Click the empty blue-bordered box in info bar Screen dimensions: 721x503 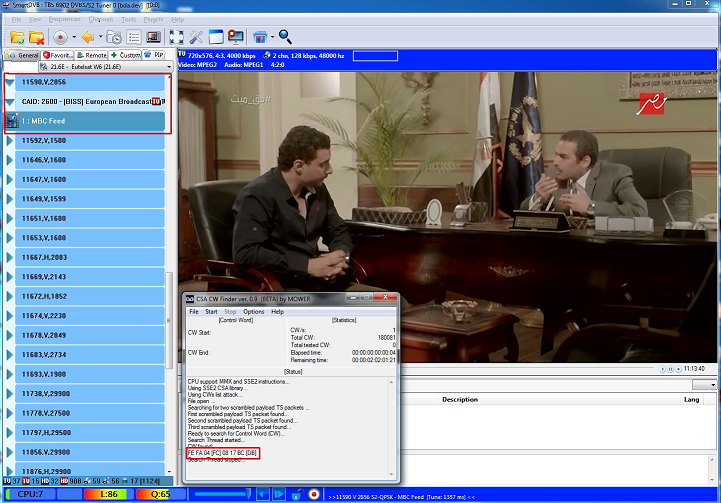click(375, 56)
